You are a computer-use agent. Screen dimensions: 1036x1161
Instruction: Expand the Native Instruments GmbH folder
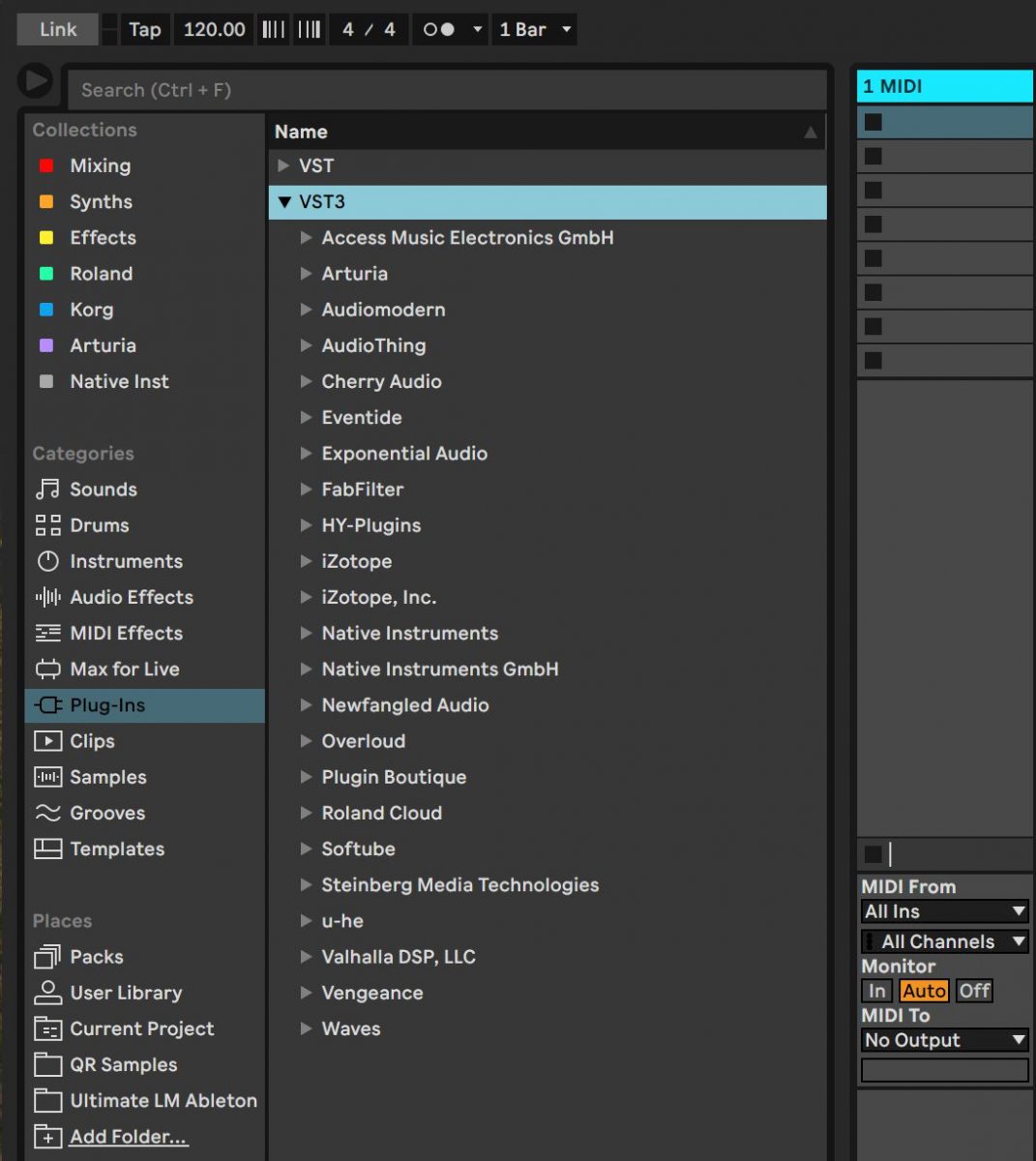306,669
